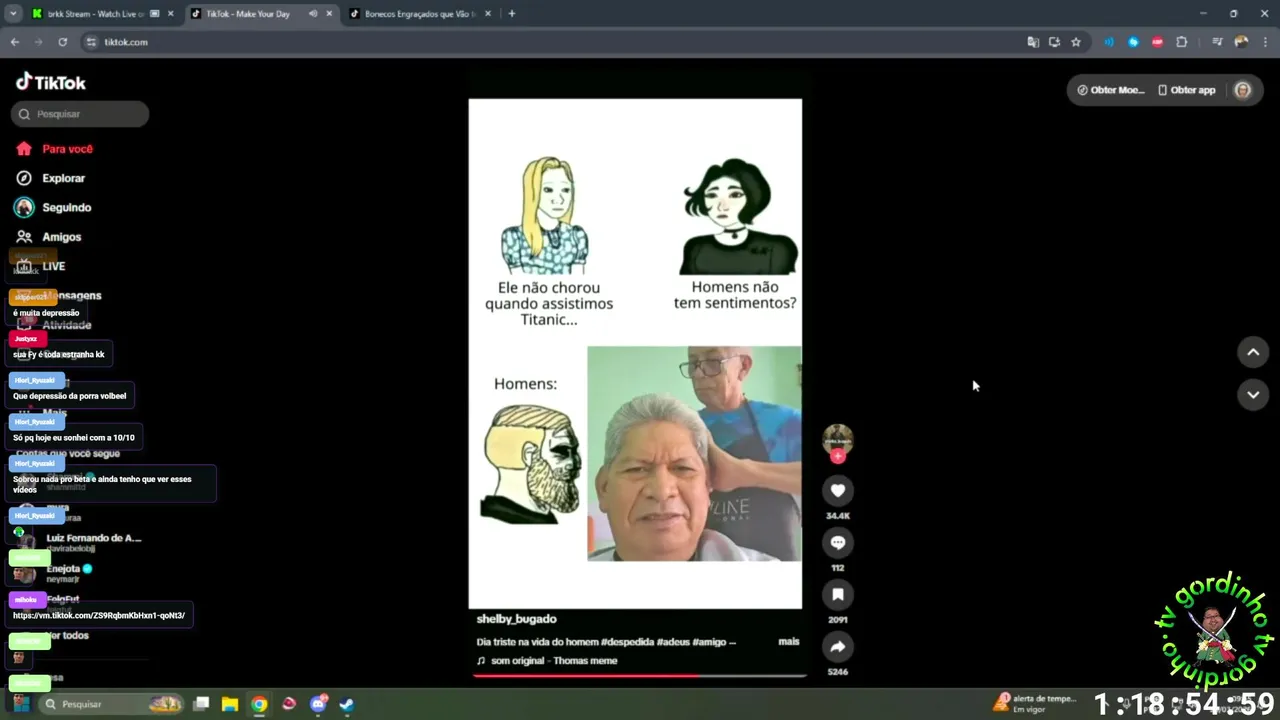This screenshot has width=1280, height=720.
Task: Click the Obter Moedas button
Action: (1110, 90)
